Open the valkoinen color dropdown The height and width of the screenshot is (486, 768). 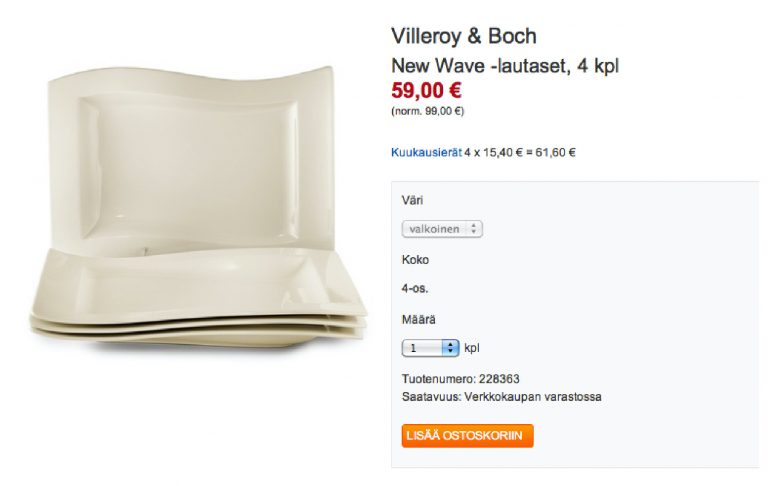pyautogui.click(x=442, y=229)
